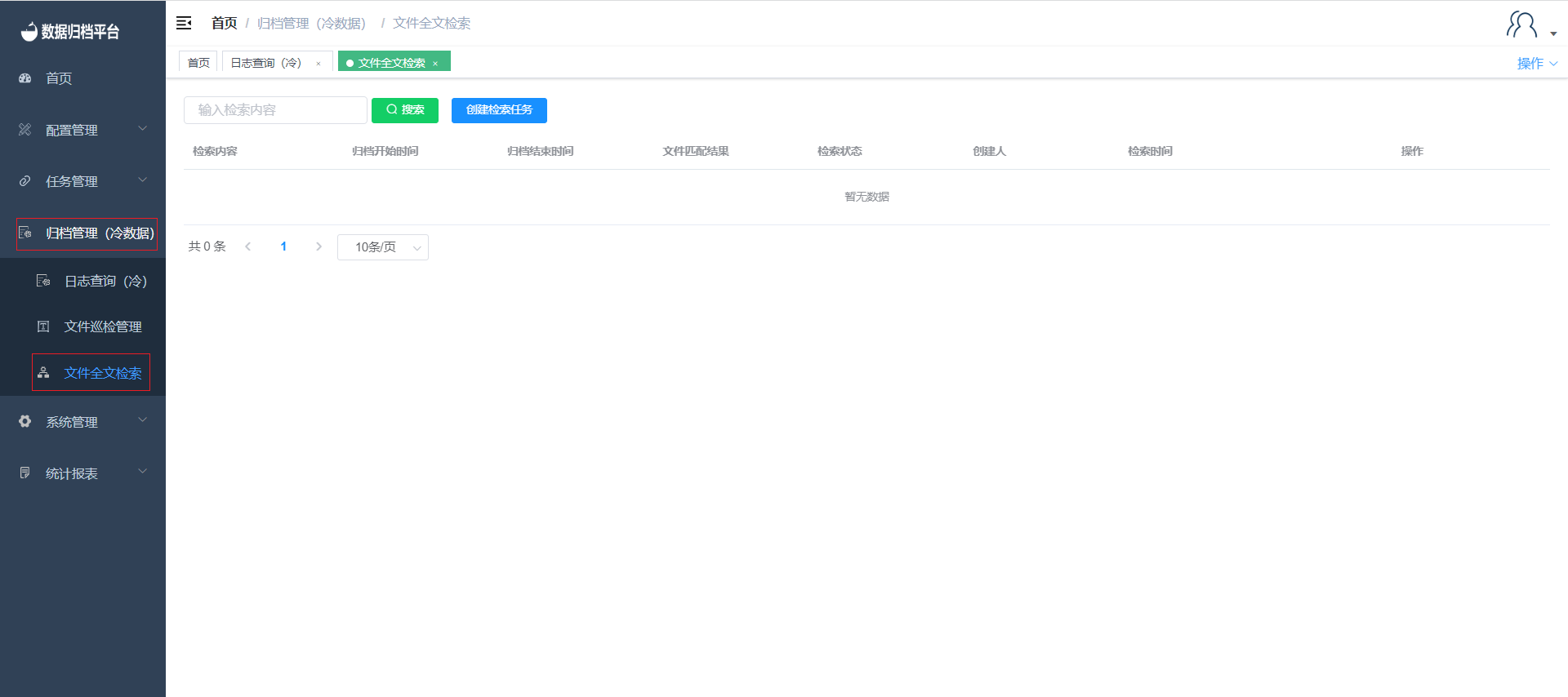
Task: Click the 检索状态 column header
Action: click(x=840, y=151)
